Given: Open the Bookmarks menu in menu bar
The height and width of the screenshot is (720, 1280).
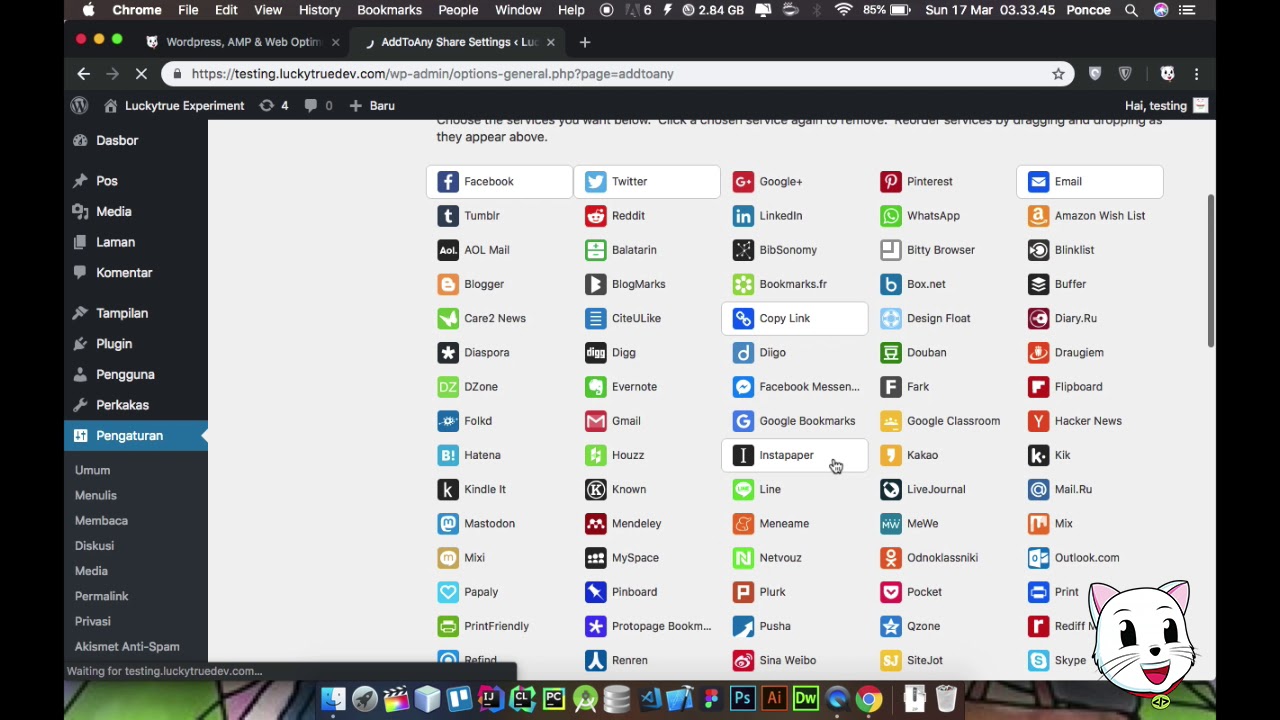Looking at the screenshot, I should click(389, 10).
